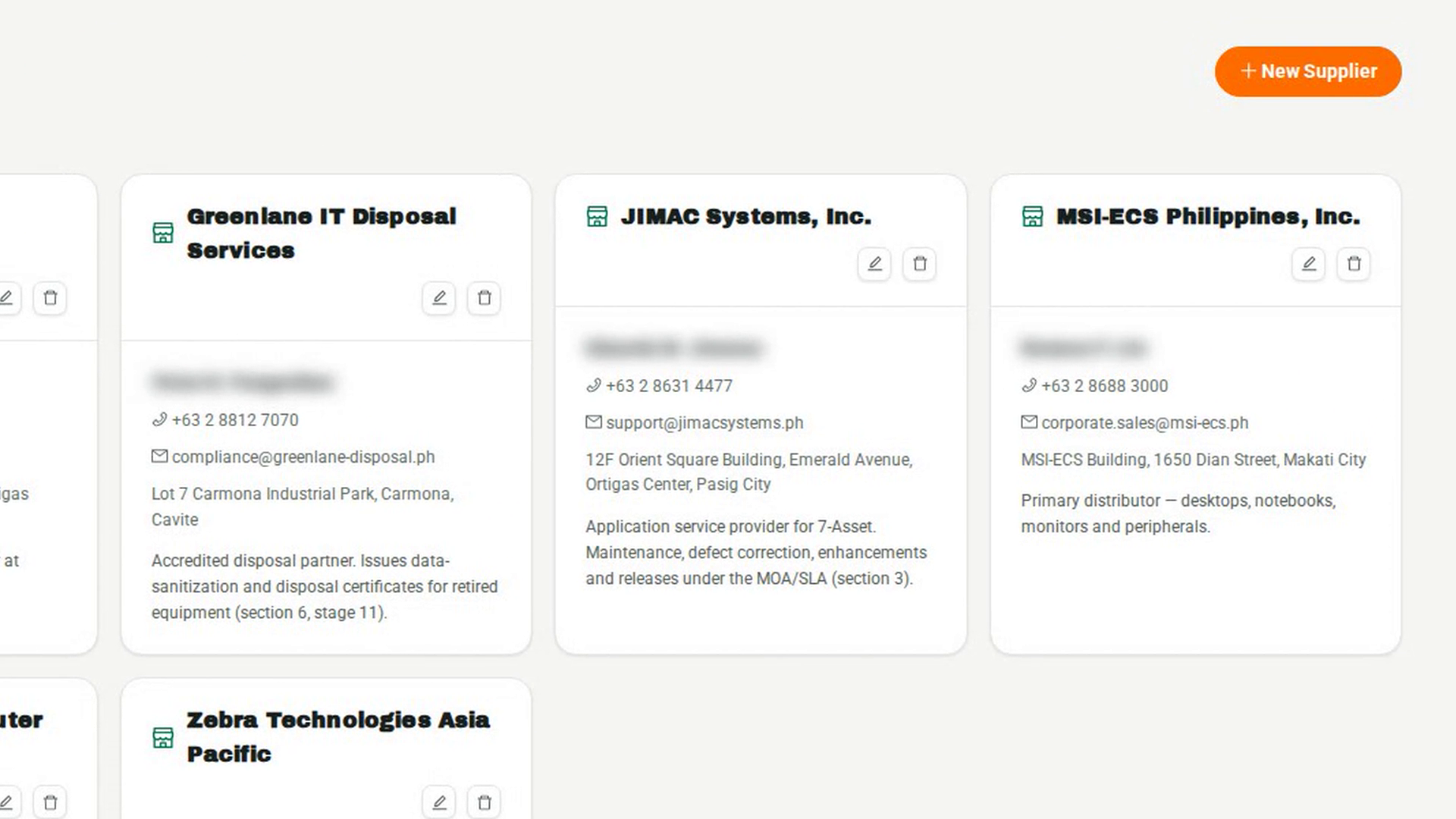
Task: Click the phone icon next to +63 2 8631 4477
Action: coord(593,385)
